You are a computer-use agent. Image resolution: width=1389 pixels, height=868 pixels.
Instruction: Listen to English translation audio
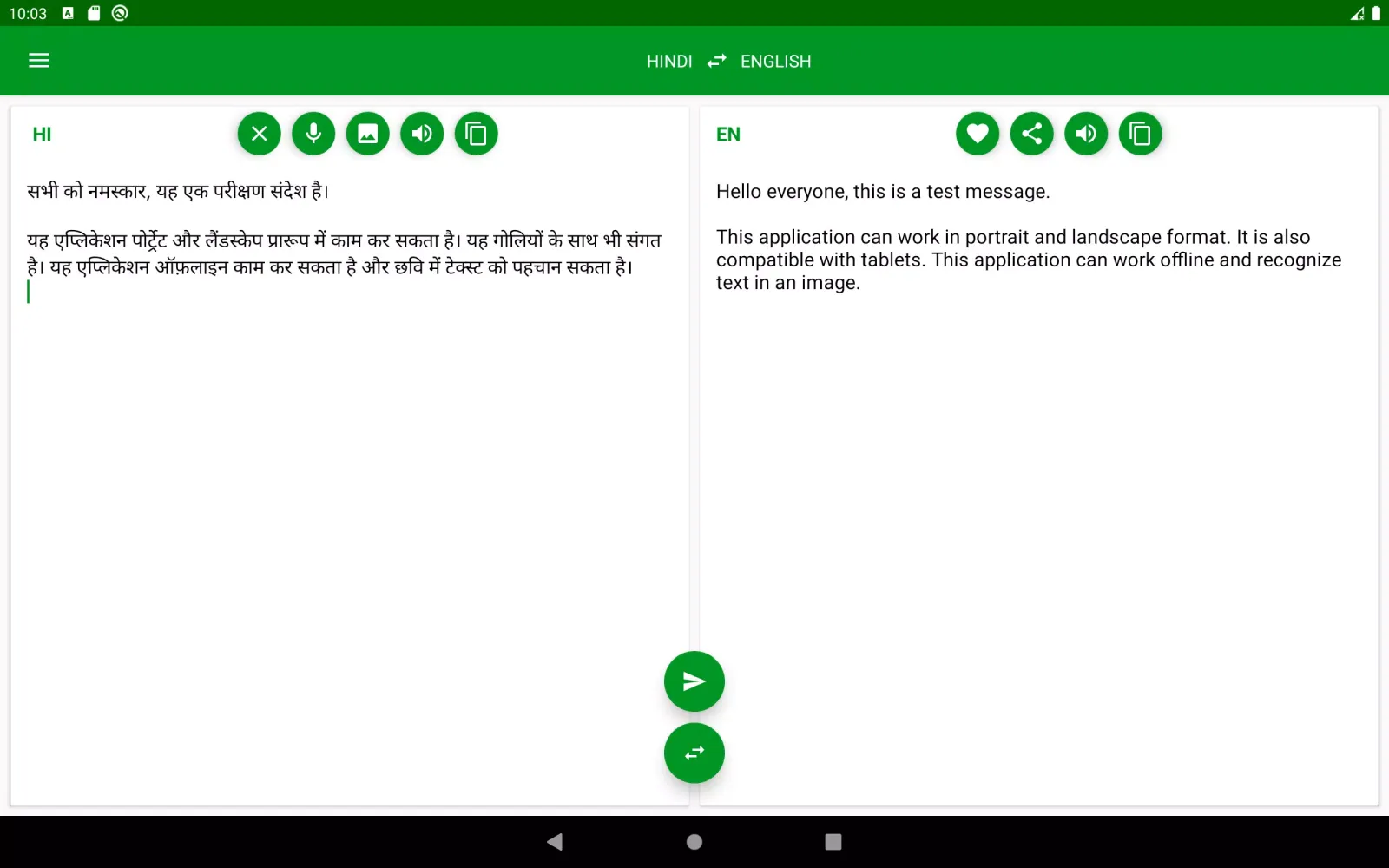[x=1086, y=134]
